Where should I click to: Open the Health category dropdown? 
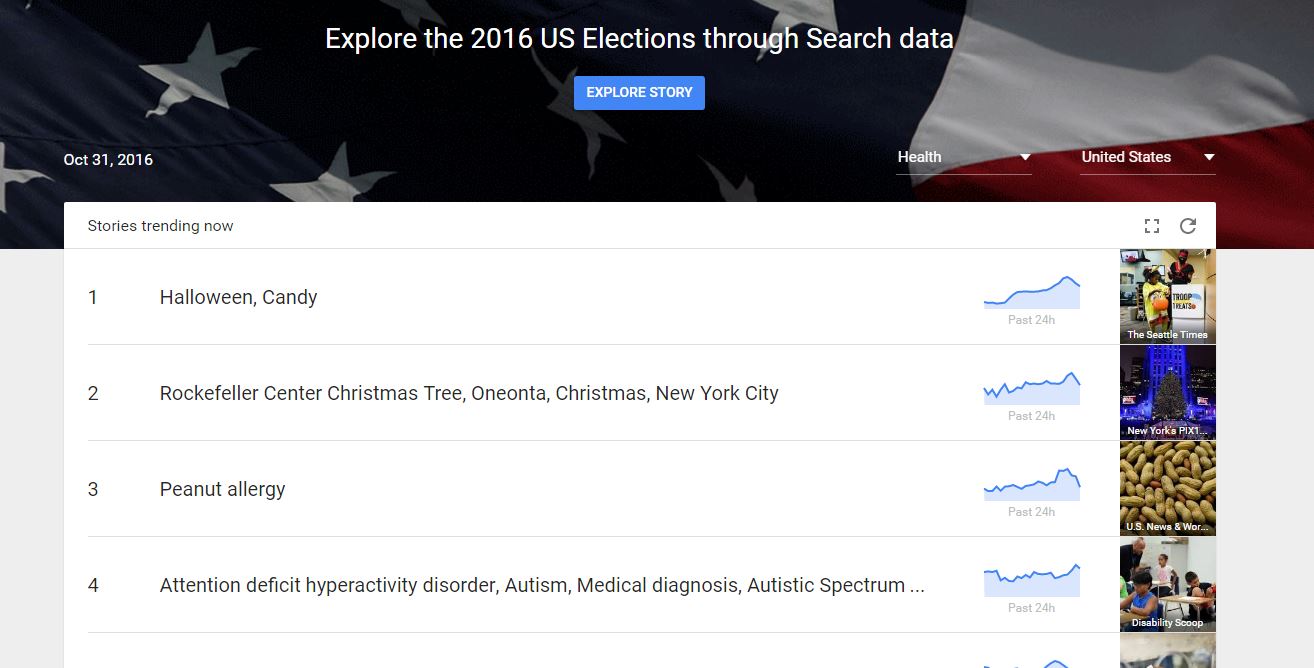[x=964, y=157]
